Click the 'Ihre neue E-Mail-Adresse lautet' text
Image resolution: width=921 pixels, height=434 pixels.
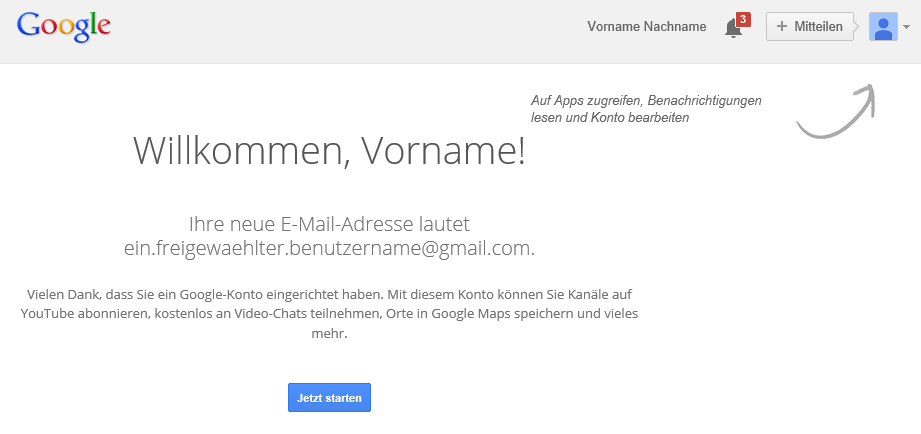tap(329, 224)
